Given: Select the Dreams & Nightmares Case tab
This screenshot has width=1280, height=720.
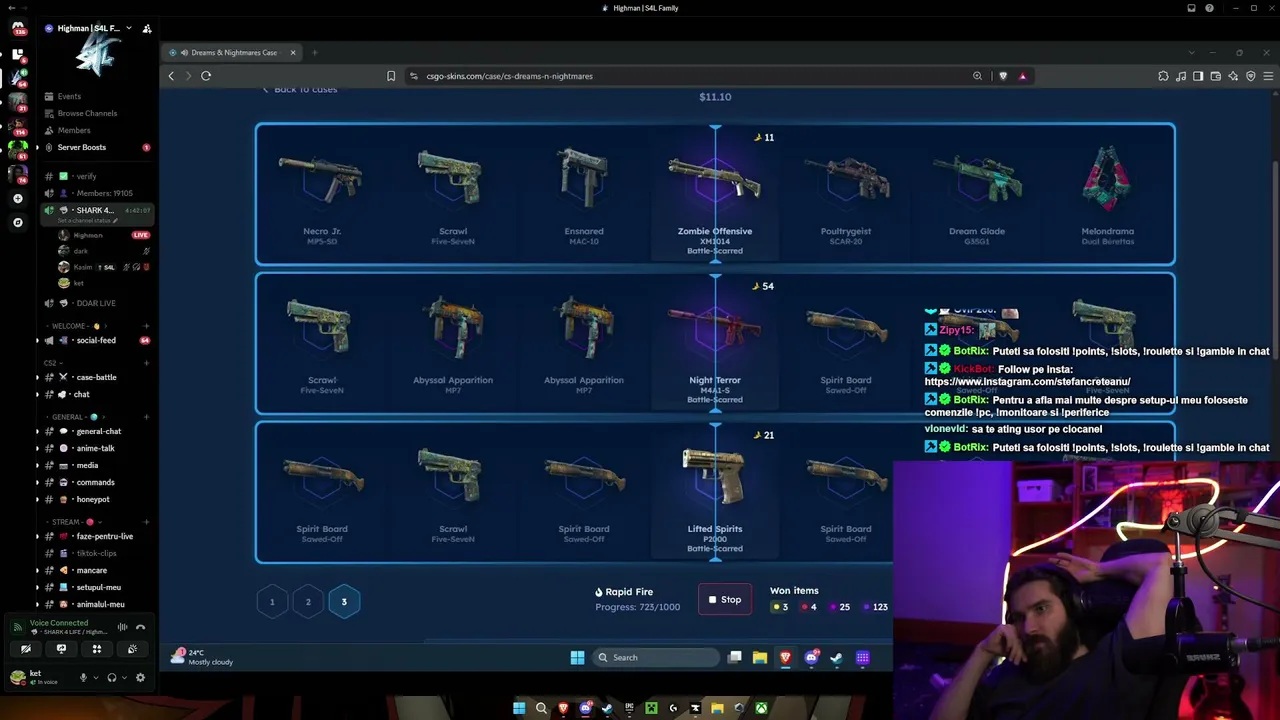Looking at the screenshot, I should tap(232, 52).
